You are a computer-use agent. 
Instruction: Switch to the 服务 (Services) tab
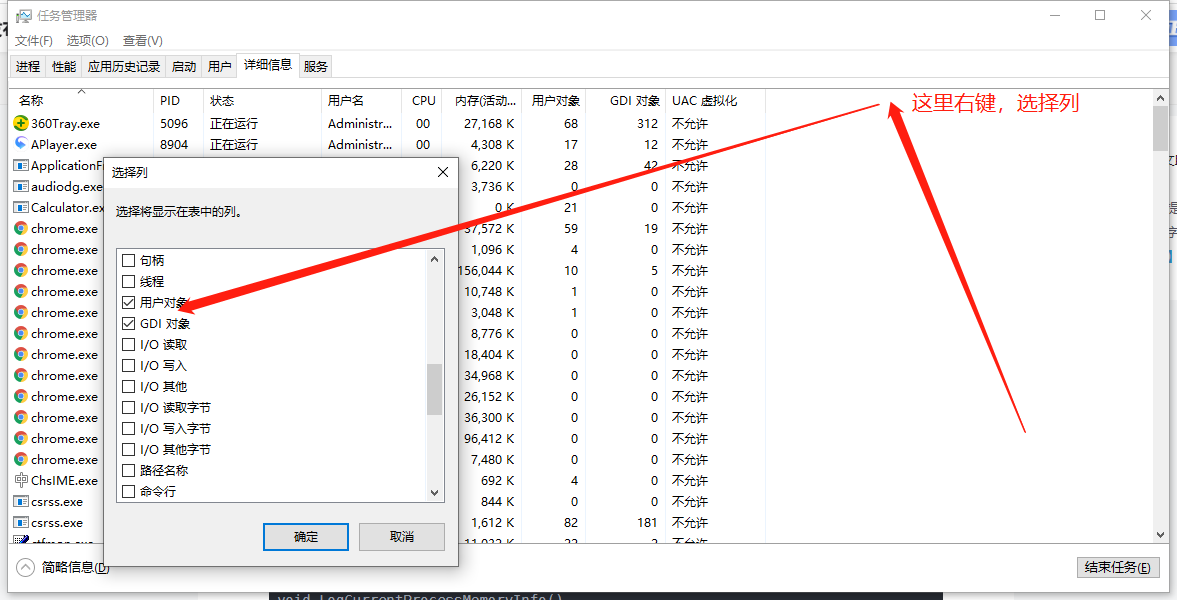315,66
